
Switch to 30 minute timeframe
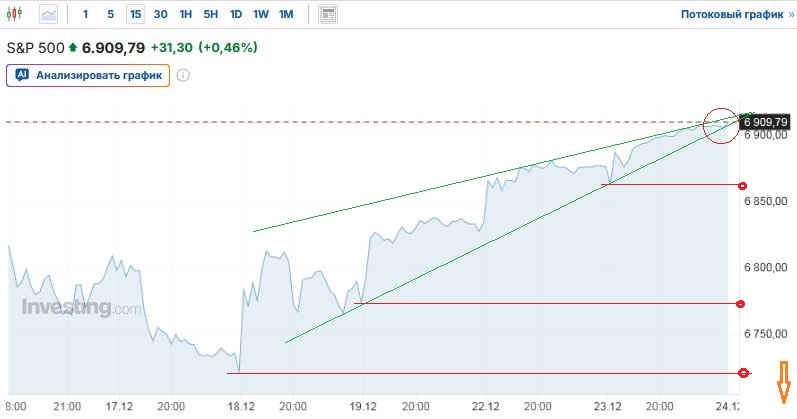pos(160,15)
